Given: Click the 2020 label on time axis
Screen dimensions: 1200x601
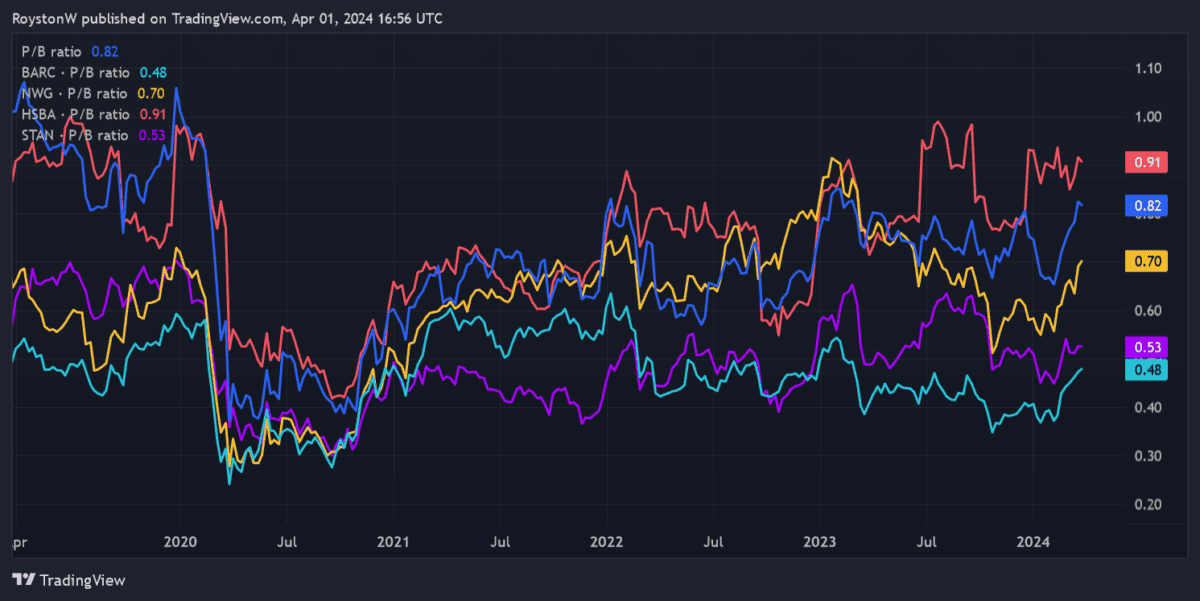Looking at the screenshot, I should pos(180,543).
